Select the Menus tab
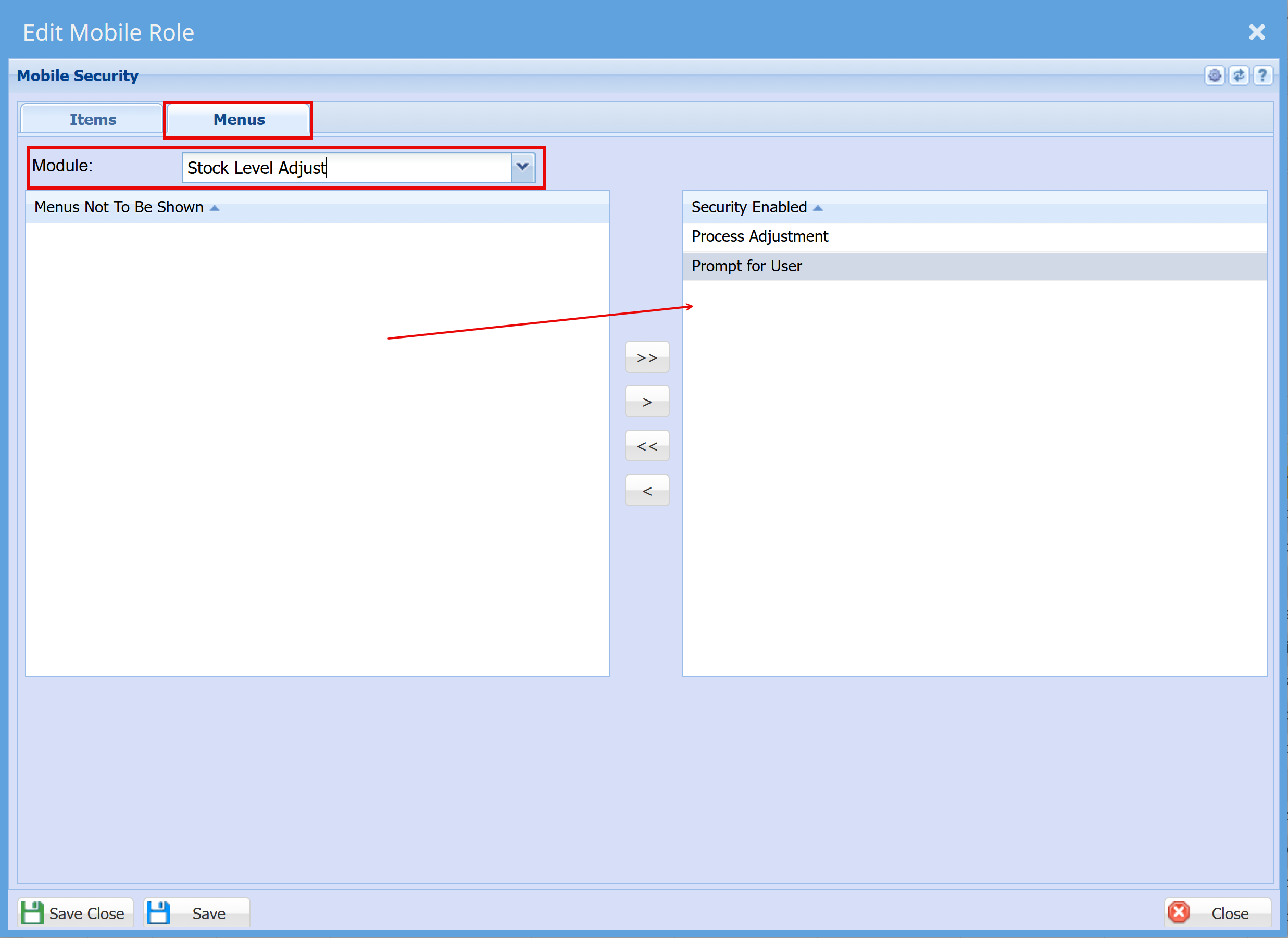This screenshot has width=1288, height=938. (x=239, y=119)
